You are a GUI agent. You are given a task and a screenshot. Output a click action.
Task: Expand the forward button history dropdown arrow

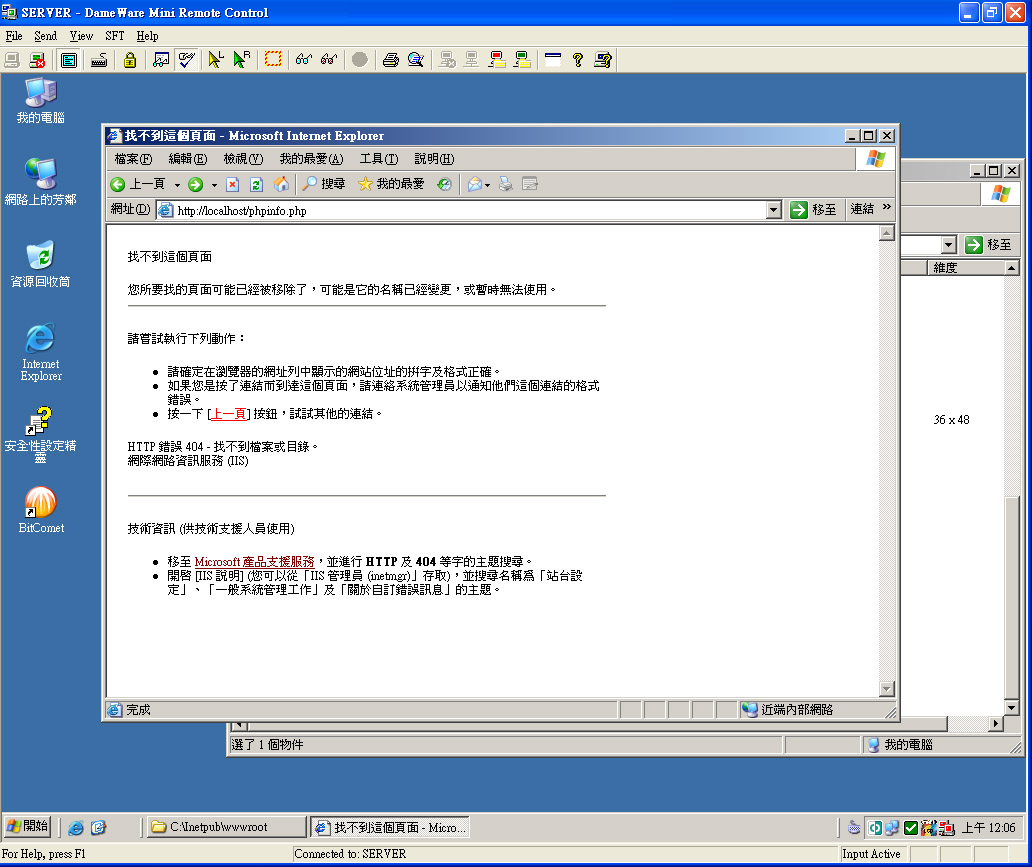tap(215, 185)
